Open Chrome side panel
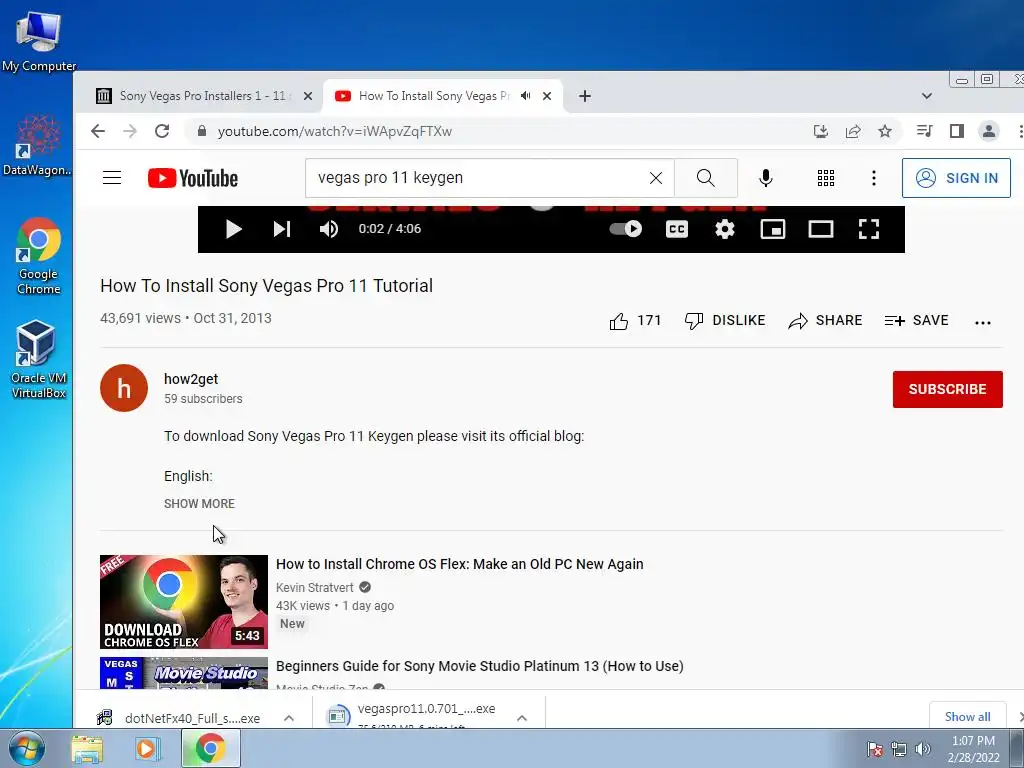The width and height of the screenshot is (1024, 768). (957, 131)
